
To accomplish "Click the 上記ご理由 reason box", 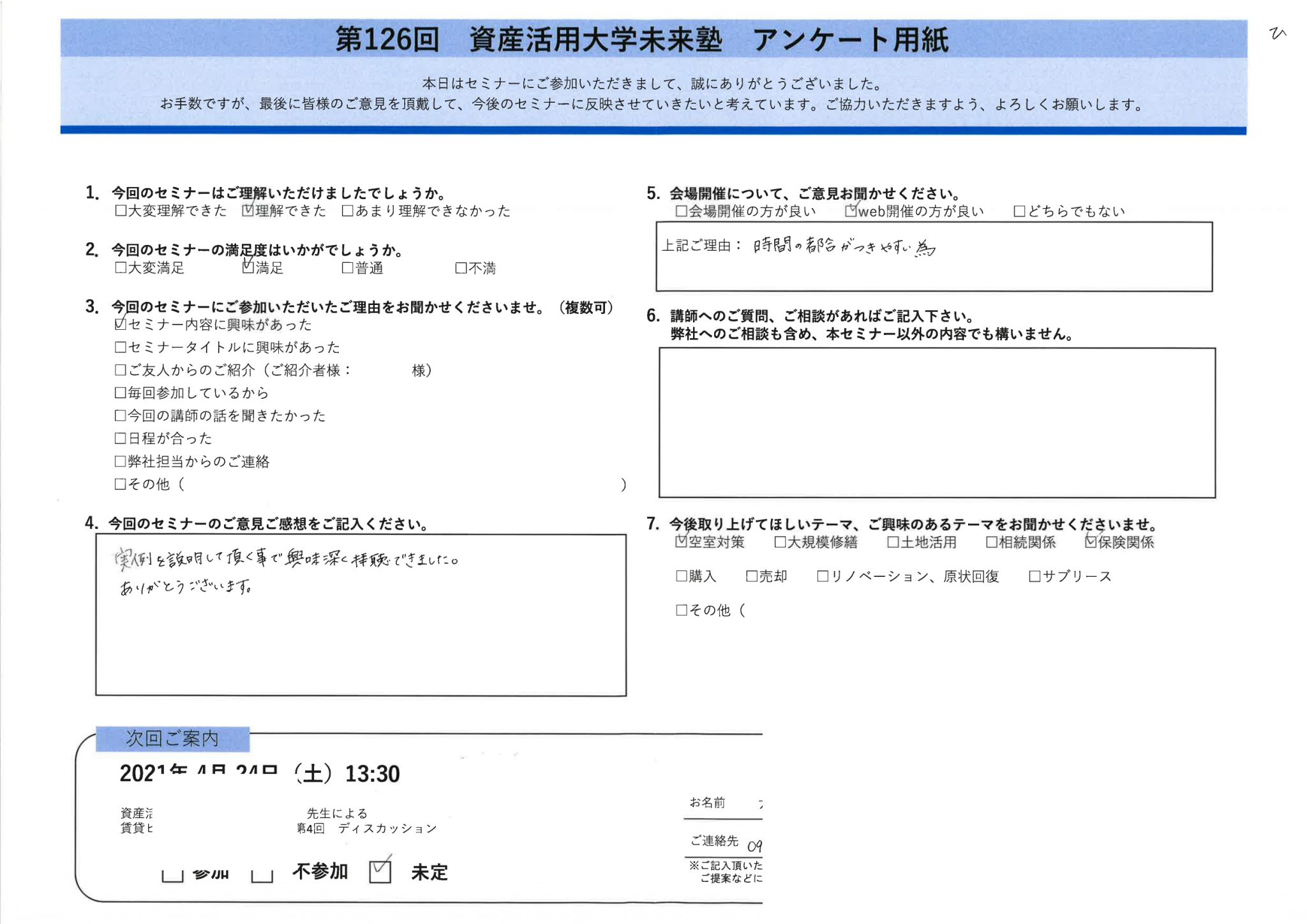I will click(x=934, y=257).
